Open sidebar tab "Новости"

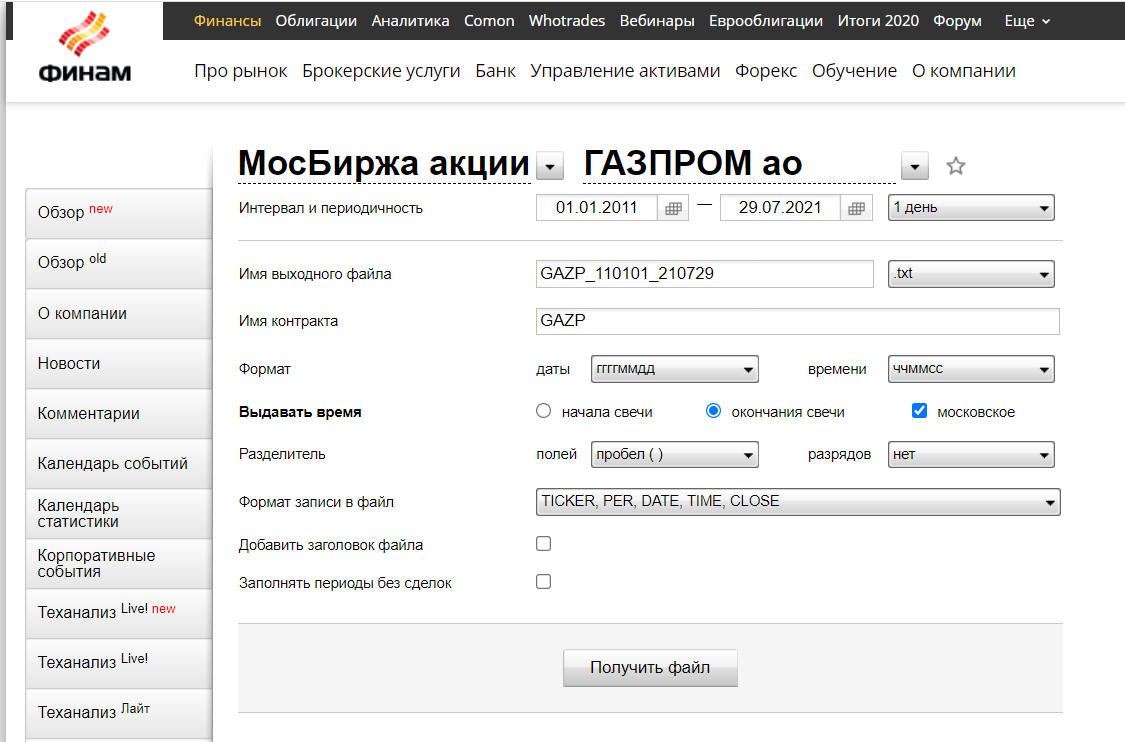point(119,364)
